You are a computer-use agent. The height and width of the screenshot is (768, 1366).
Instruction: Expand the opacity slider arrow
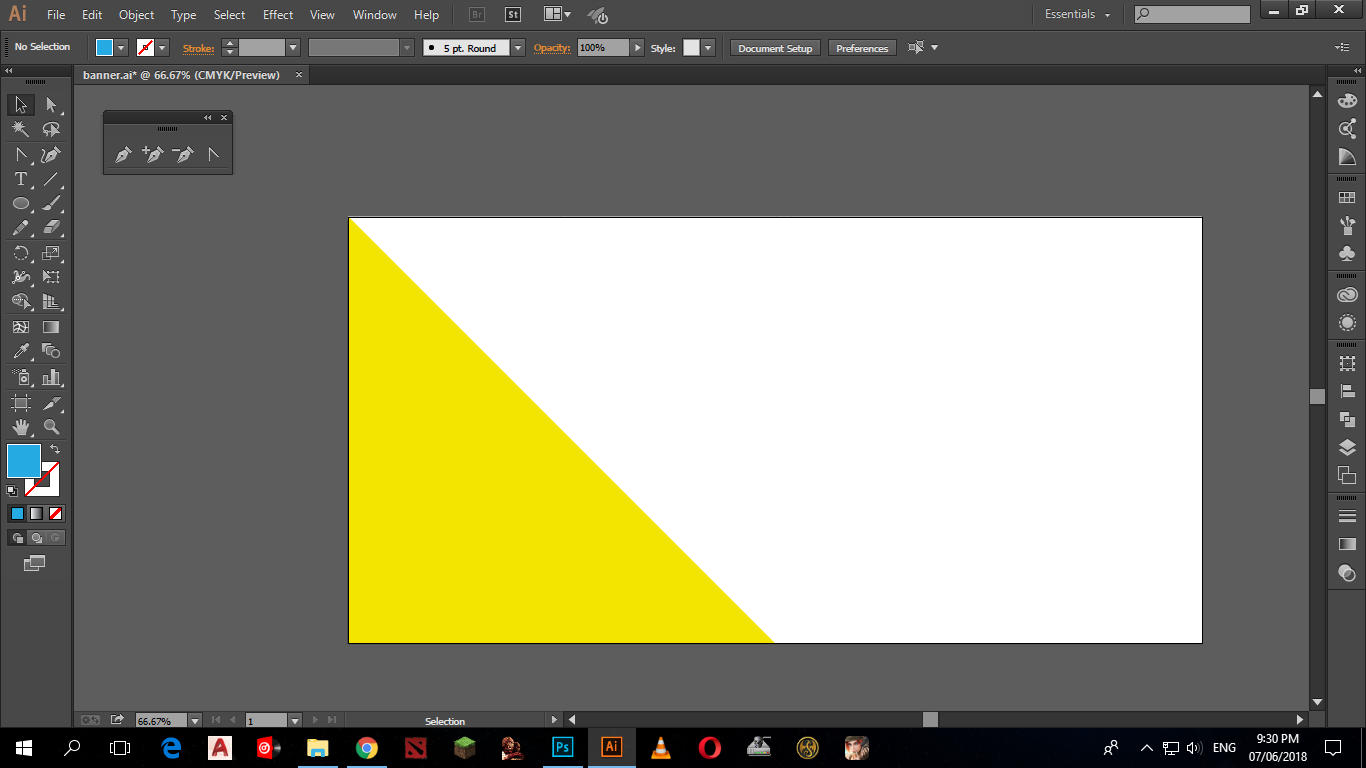point(637,47)
